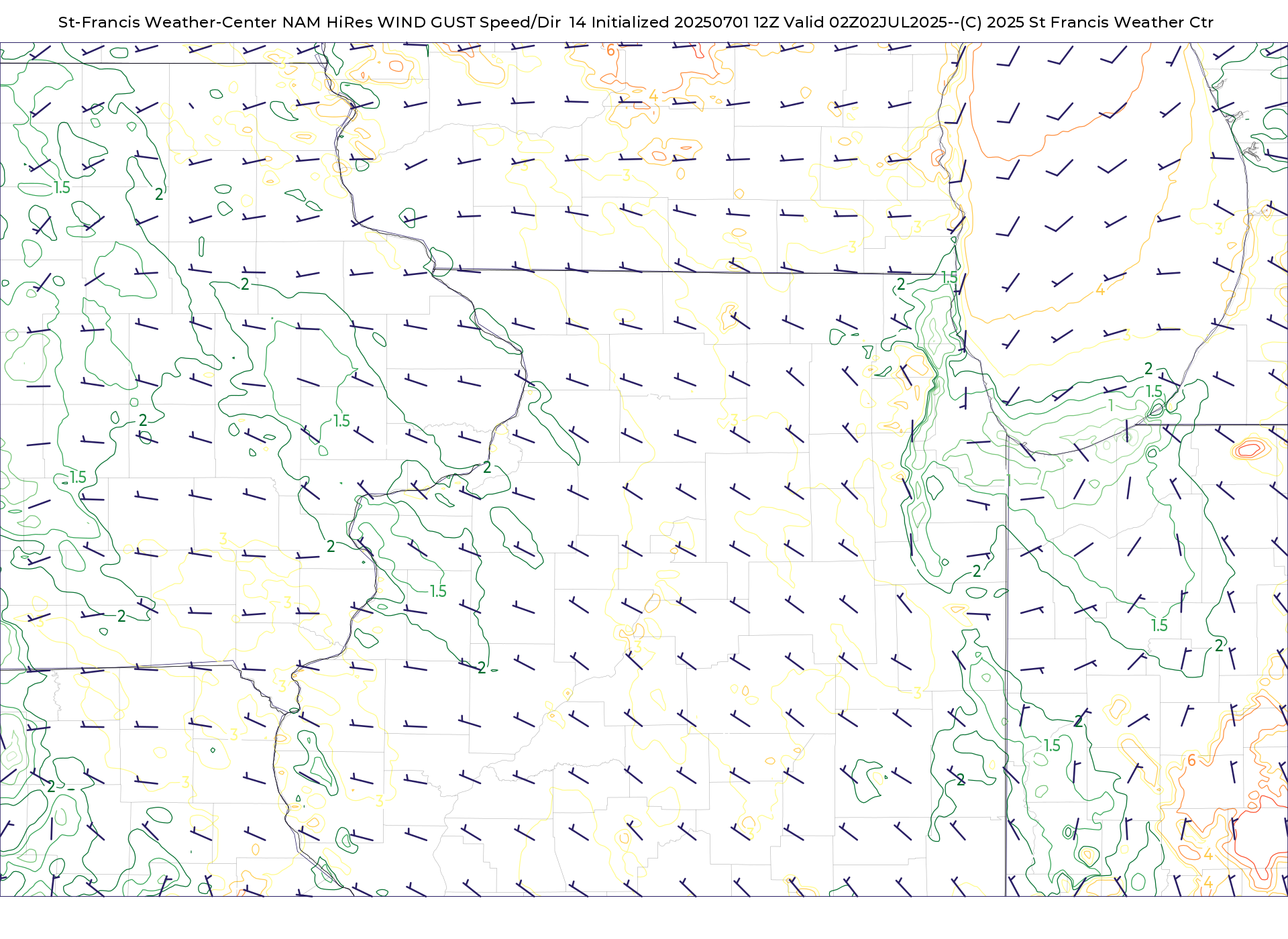
Task: Click the orange '6' contour label at top edge
Action: 610,50
